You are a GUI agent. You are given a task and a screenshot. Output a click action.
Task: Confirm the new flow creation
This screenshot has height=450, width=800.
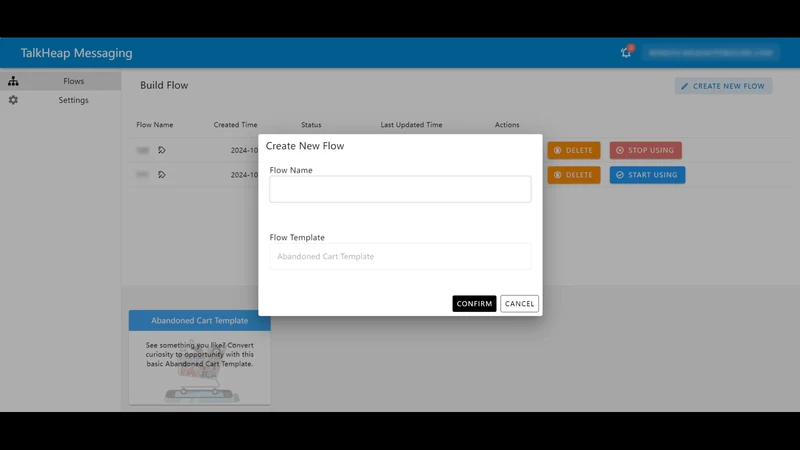click(x=474, y=304)
